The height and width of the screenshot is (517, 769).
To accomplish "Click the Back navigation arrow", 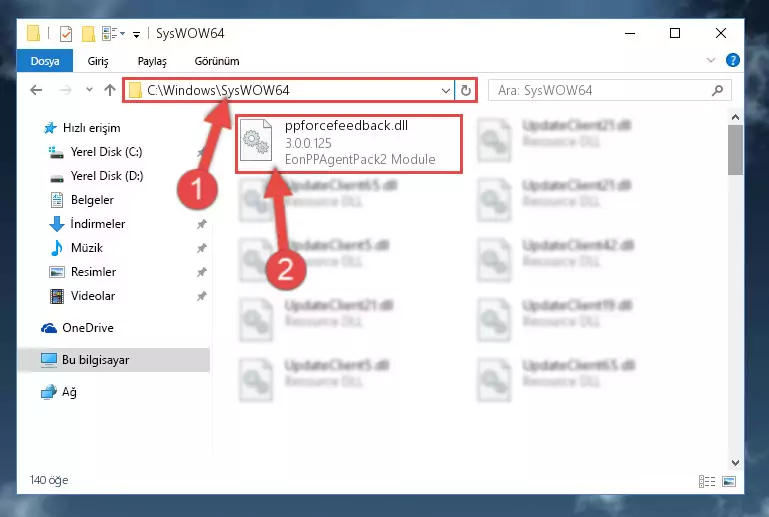I will pos(36,90).
